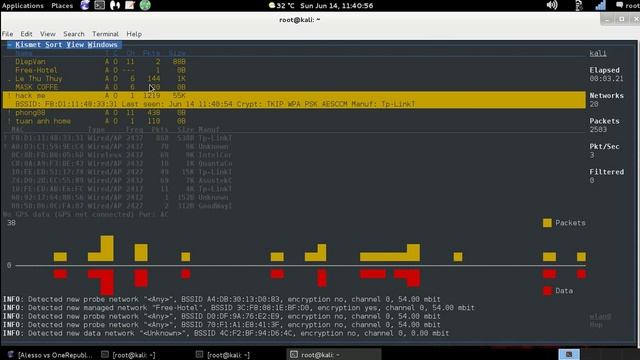Minimize the root@kali terminal window
This screenshot has height=360, width=640.
607,19
